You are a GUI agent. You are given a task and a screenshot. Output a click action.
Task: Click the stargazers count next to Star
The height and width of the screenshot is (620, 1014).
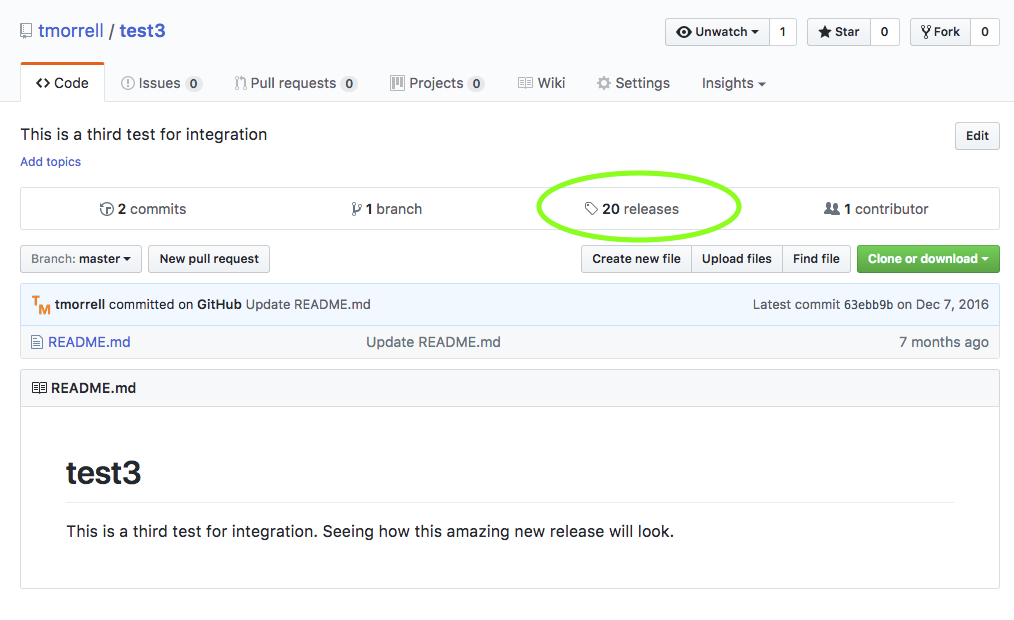tap(885, 32)
